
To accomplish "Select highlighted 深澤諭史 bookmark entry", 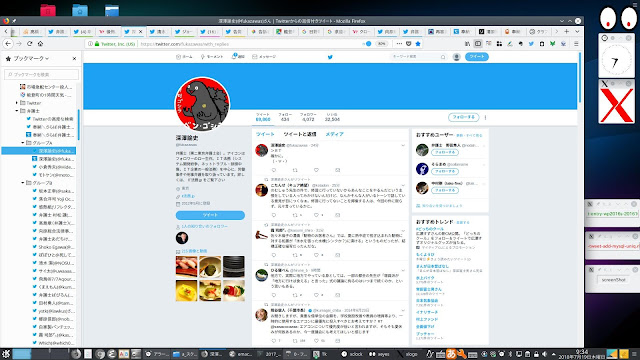I will pos(39,151).
